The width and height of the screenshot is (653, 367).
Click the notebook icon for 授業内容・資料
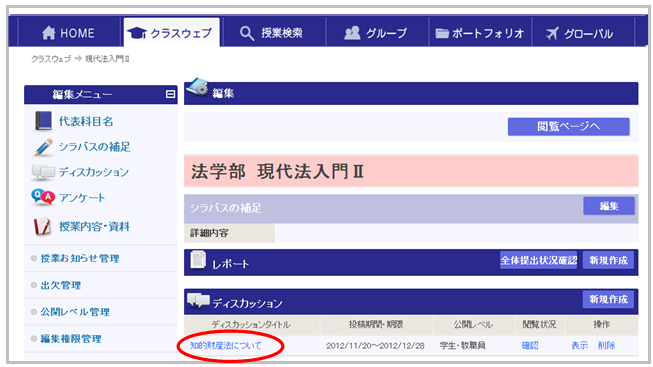42,227
